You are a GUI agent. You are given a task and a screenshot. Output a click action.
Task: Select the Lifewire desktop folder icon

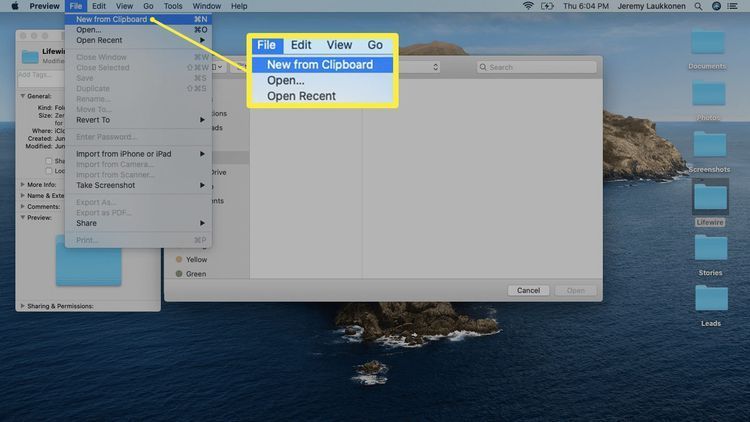709,197
